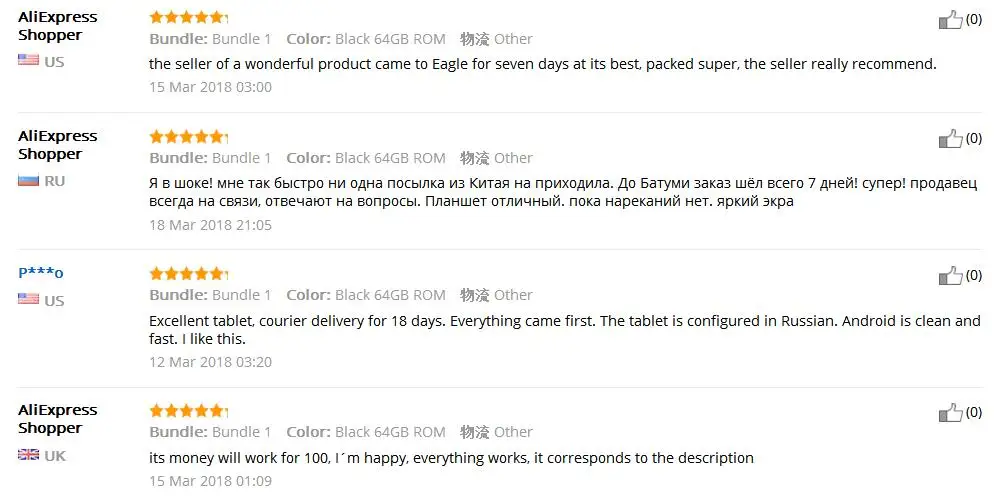Click the stars above the Russian review

click(x=188, y=136)
